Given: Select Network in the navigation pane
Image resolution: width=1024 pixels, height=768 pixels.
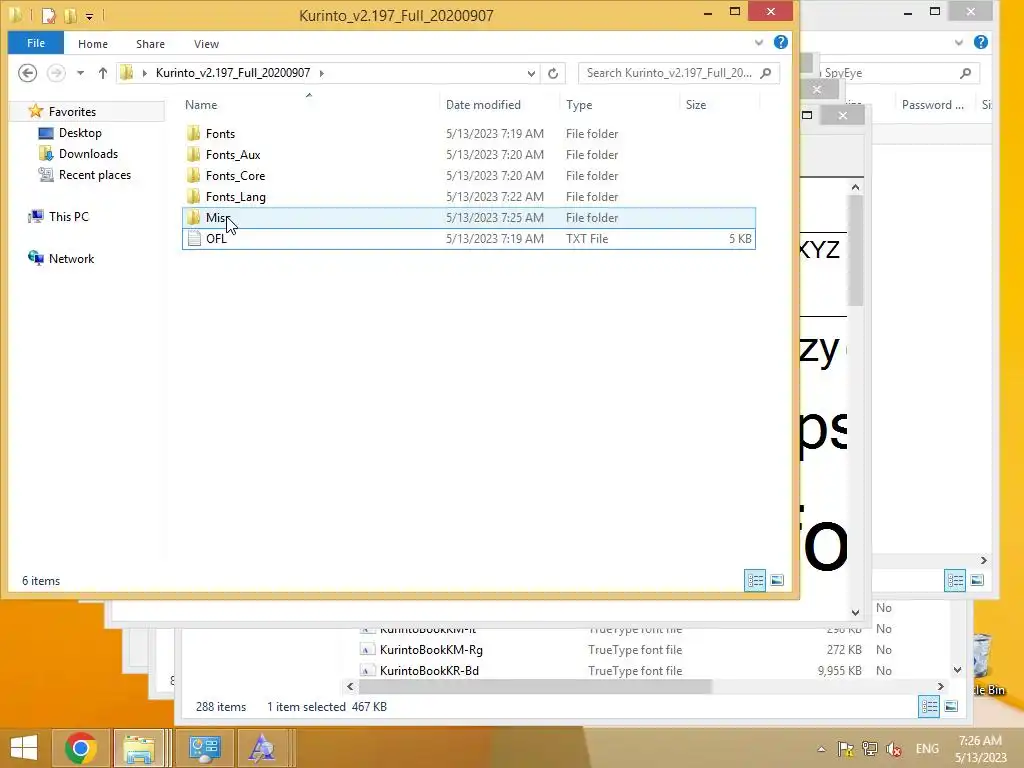Looking at the screenshot, I should pyautogui.click(x=71, y=259).
